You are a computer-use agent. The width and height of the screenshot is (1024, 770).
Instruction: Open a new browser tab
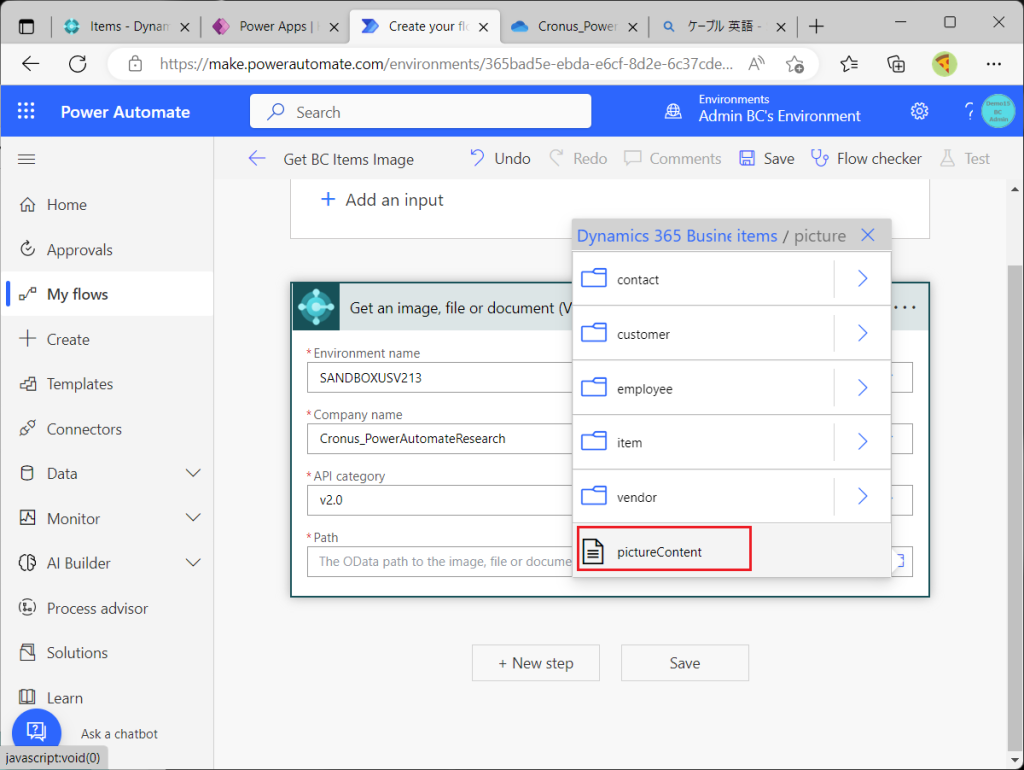(x=816, y=27)
